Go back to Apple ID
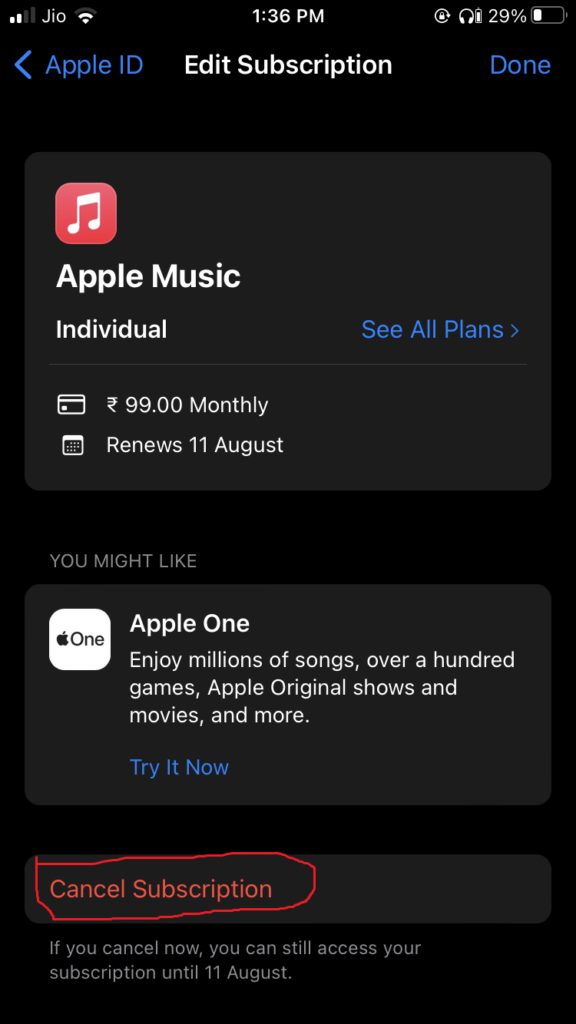The height and width of the screenshot is (1024, 576). 78,65
